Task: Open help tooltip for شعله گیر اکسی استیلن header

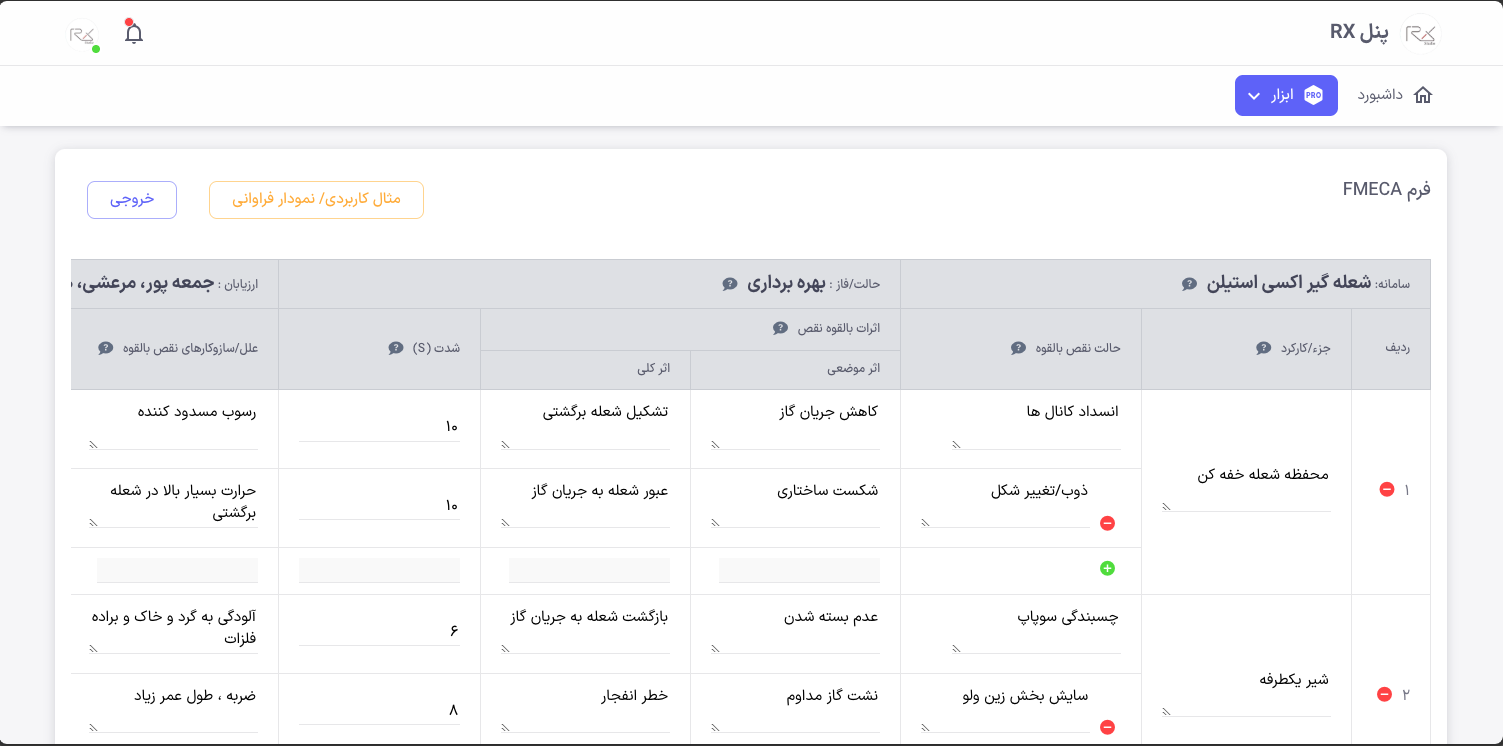Action: [1187, 284]
